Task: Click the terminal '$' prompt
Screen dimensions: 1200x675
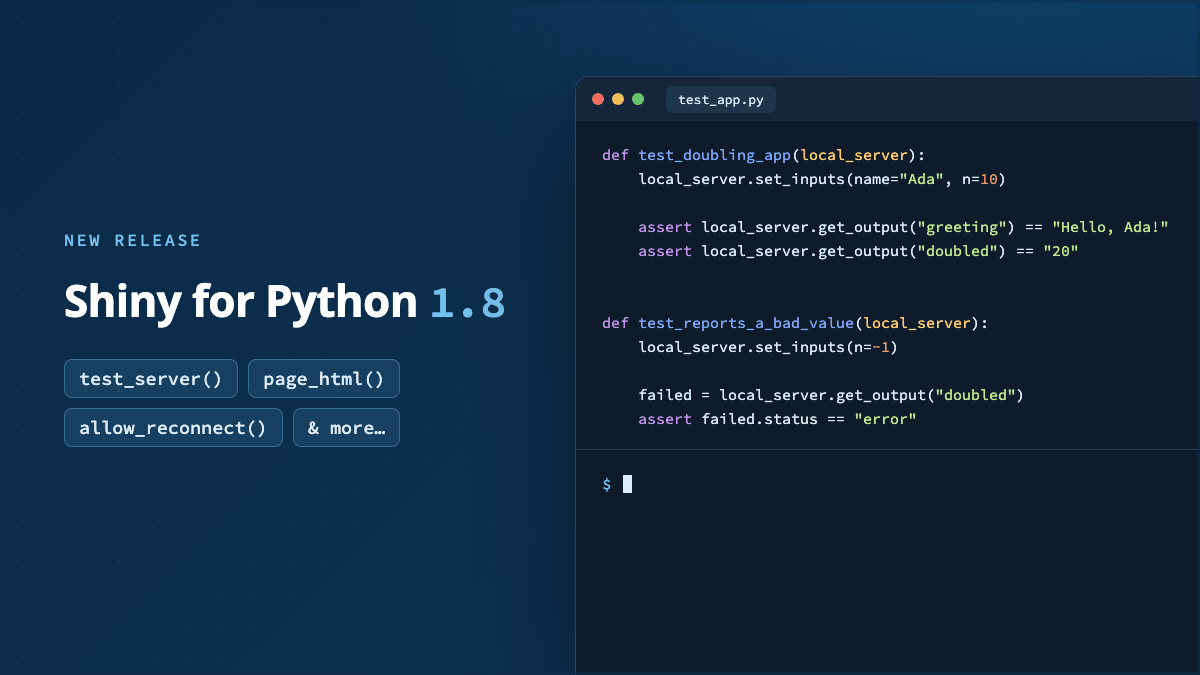Action: [606, 484]
